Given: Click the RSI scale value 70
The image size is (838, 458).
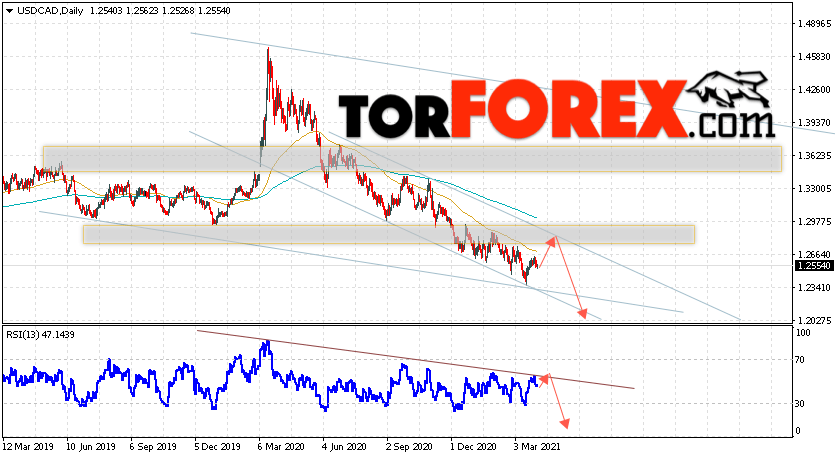Looking at the screenshot, I should point(800,360).
